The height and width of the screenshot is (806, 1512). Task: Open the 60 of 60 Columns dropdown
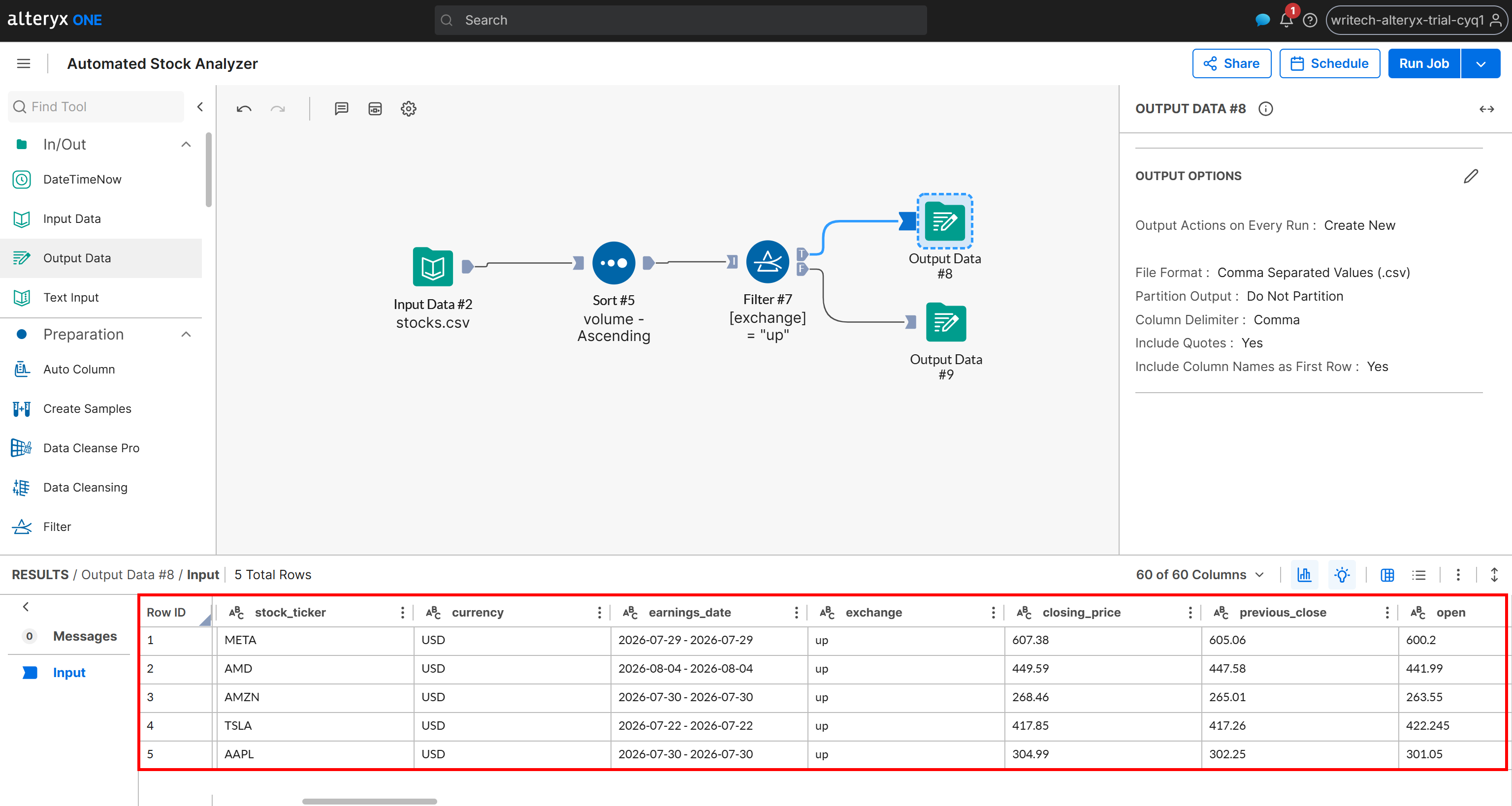click(x=1200, y=575)
